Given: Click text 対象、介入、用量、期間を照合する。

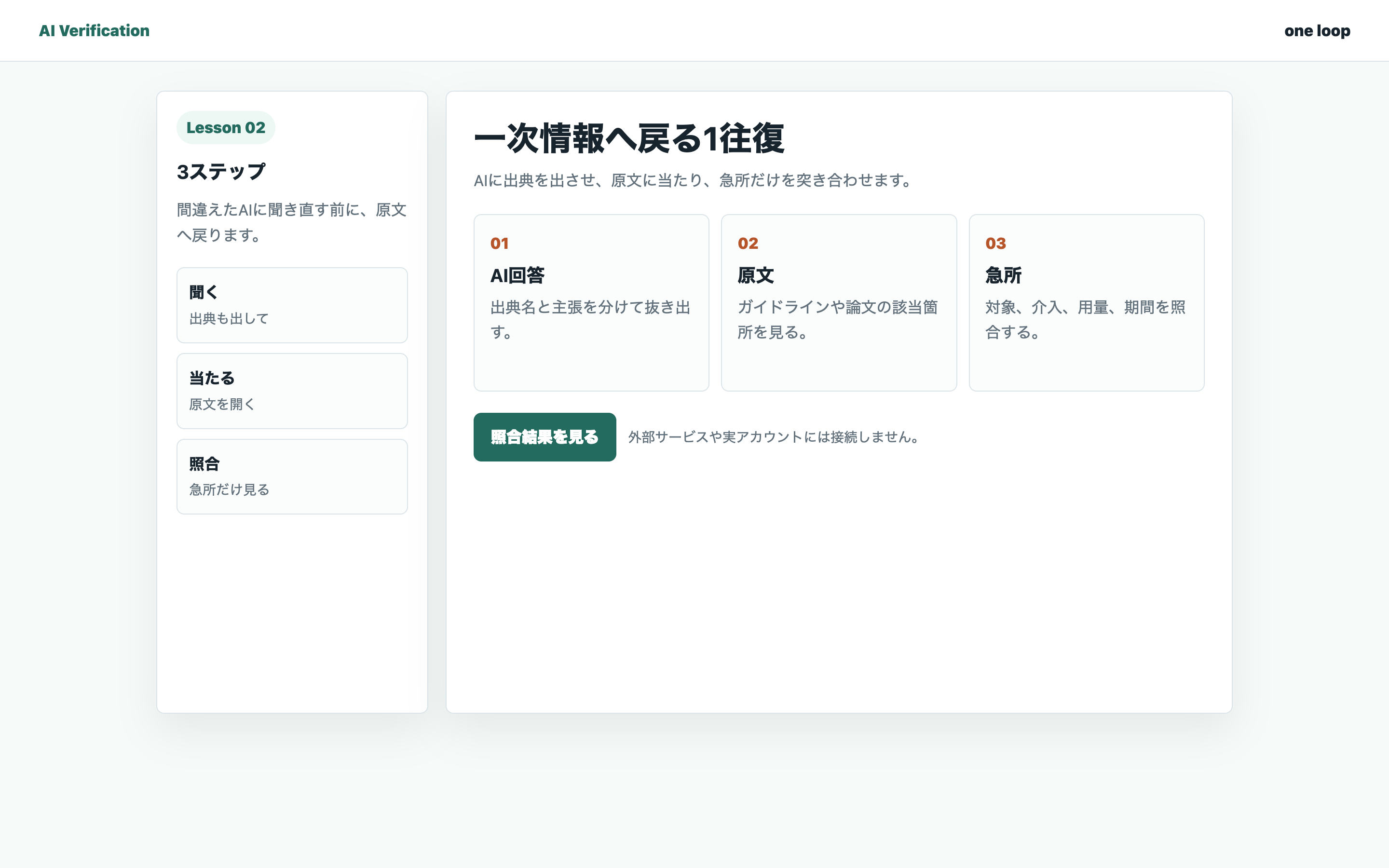Looking at the screenshot, I should point(1085,320).
